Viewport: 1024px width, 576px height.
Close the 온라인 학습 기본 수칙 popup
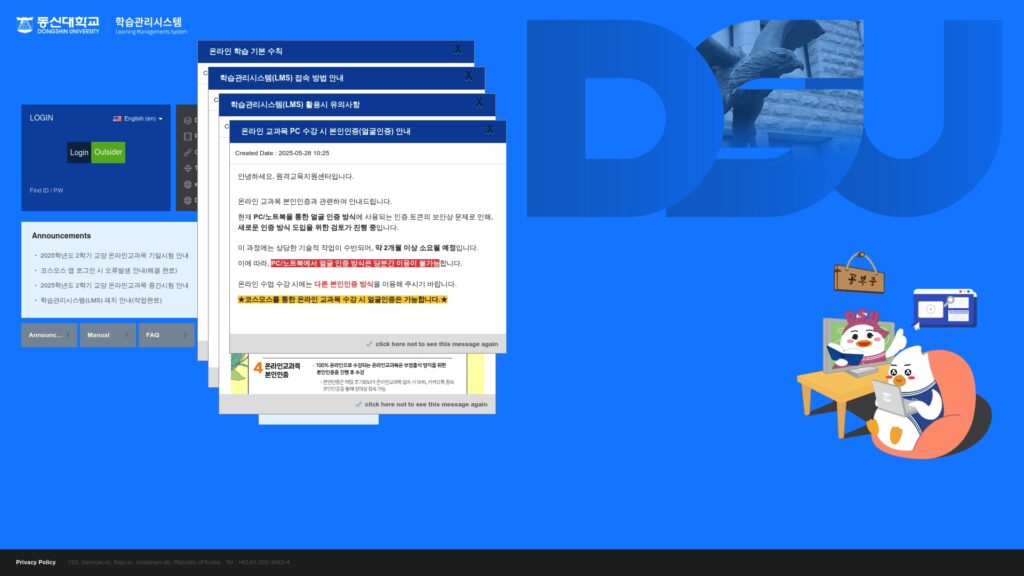coord(458,49)
